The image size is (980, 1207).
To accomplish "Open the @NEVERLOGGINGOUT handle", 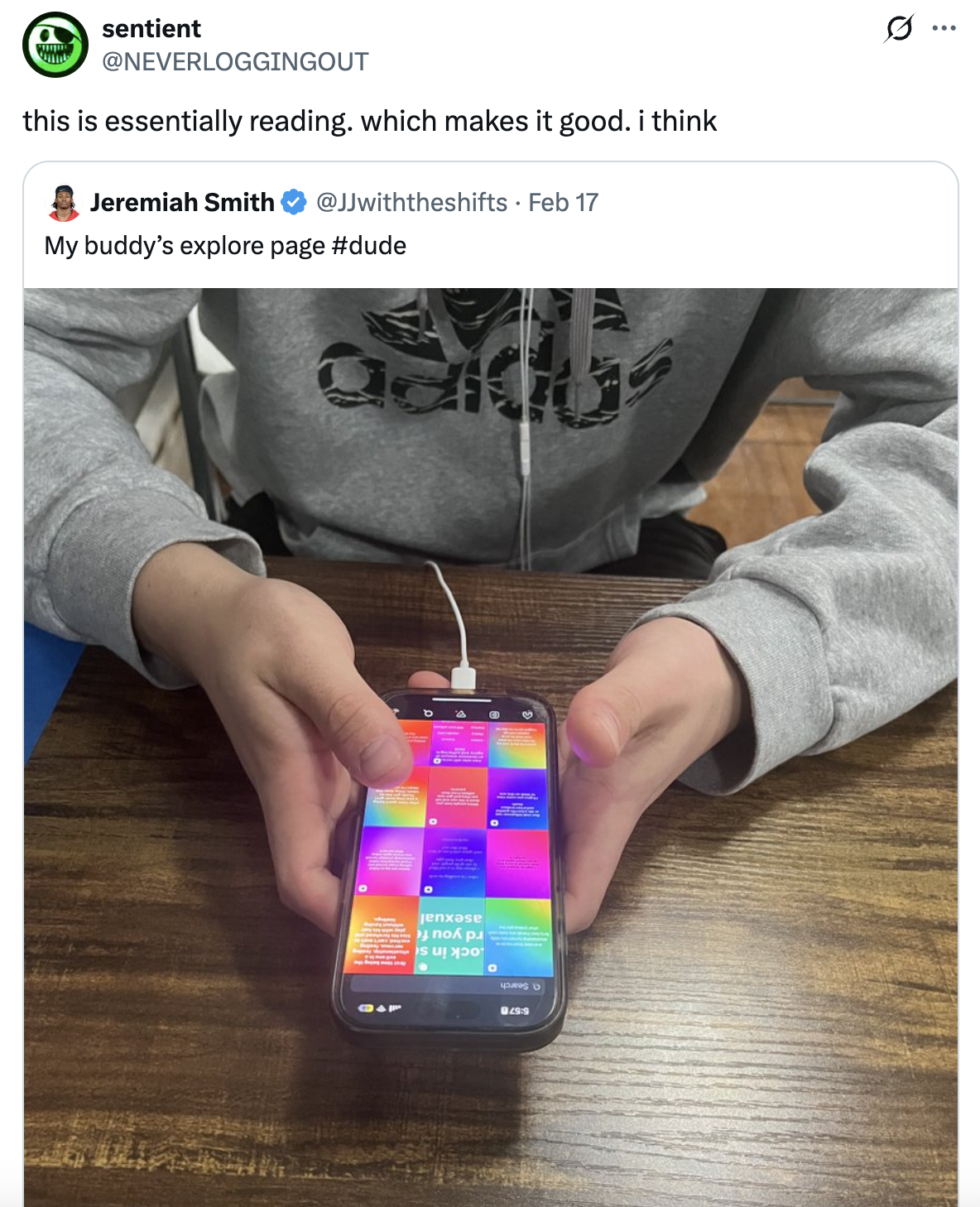I will click(x=235, y=62).
